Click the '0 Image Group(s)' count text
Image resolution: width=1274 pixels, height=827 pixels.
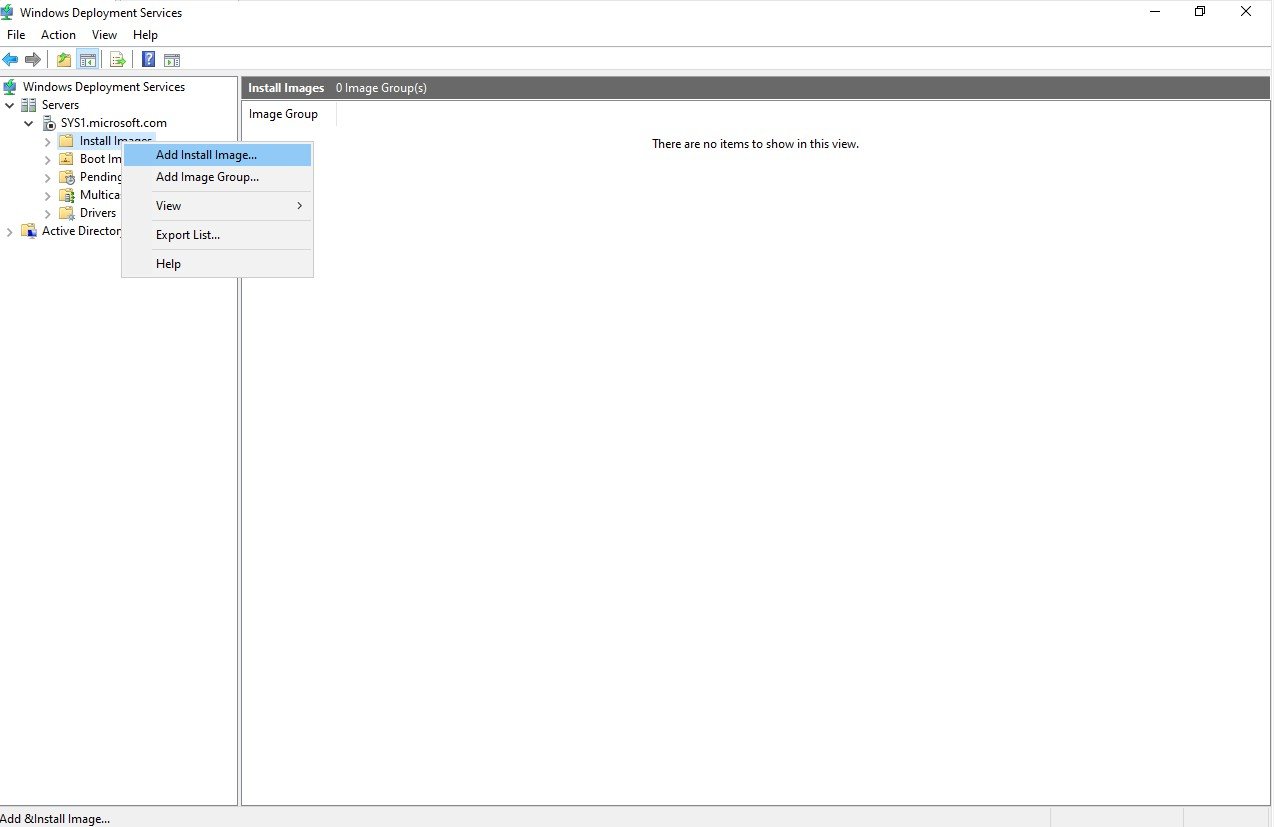(381, 88)
